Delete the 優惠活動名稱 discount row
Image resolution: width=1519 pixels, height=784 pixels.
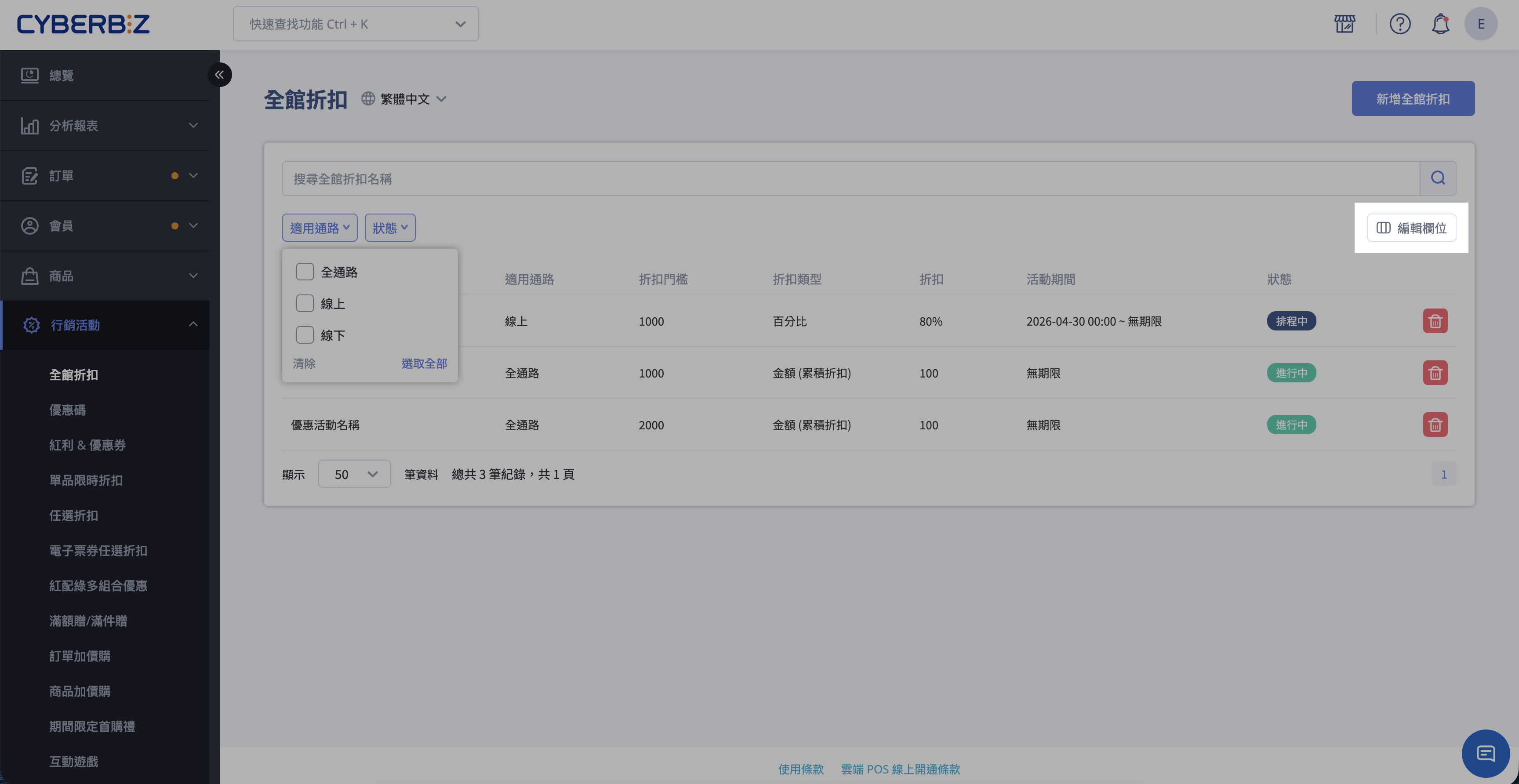click(1435, 425)
